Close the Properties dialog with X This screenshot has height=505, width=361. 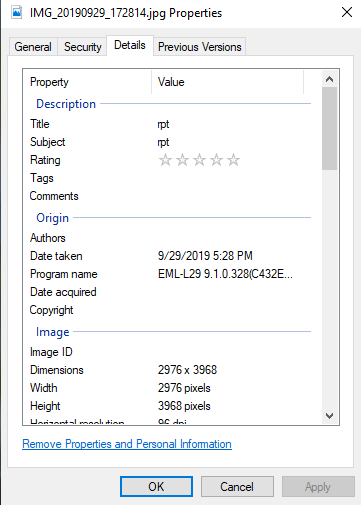tap(347, 12)
